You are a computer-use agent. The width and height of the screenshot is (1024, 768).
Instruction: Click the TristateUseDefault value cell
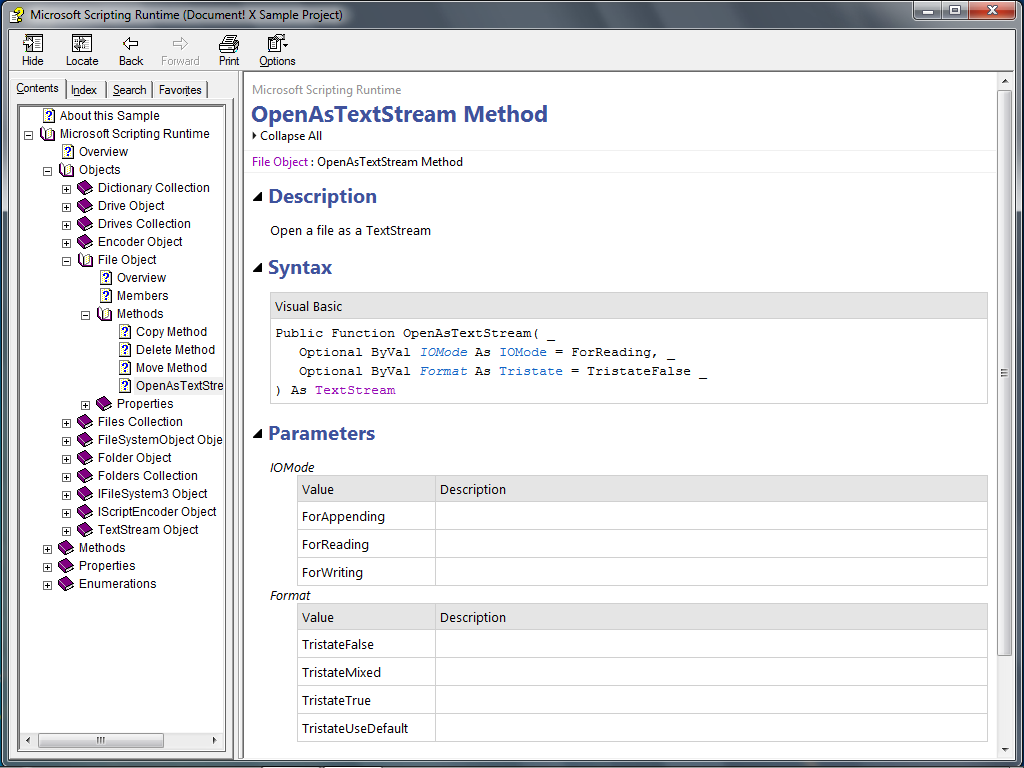click(x=366, y=728)
